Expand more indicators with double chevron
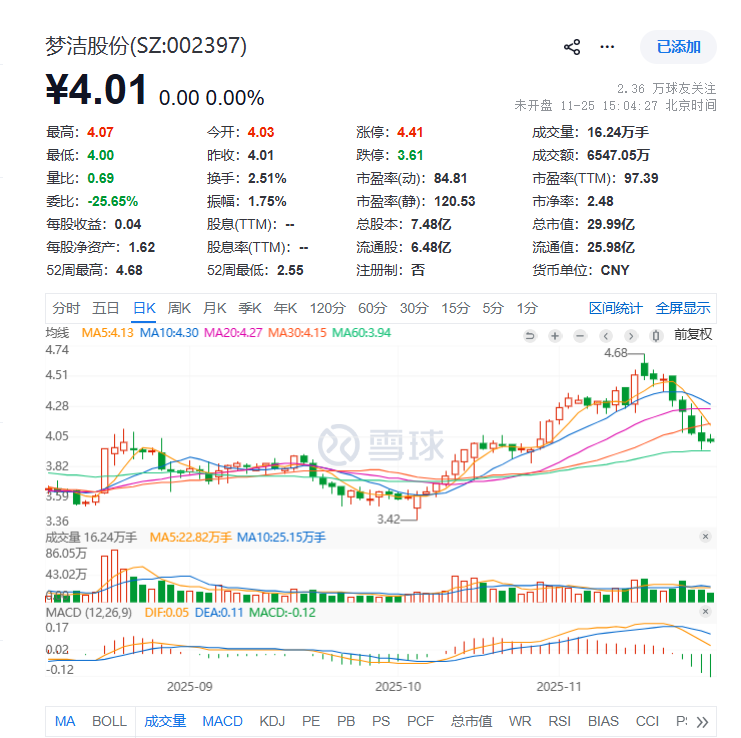The image size is (741, 738). [x=702, y=722]
